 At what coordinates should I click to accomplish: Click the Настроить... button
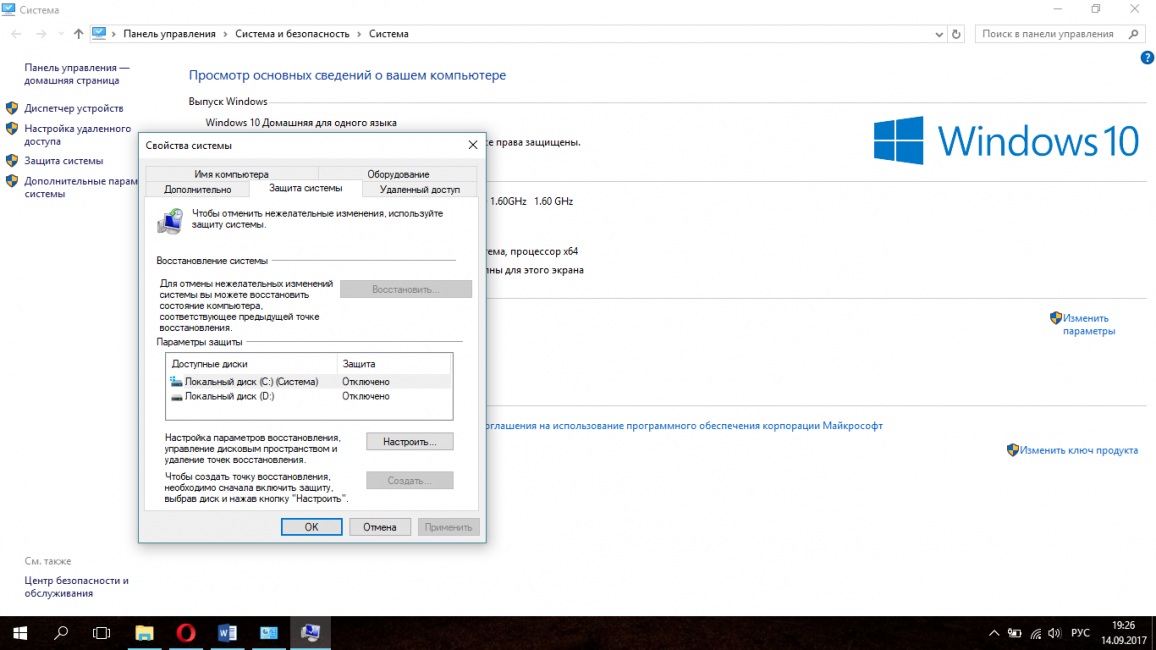[x=410, y=441]
